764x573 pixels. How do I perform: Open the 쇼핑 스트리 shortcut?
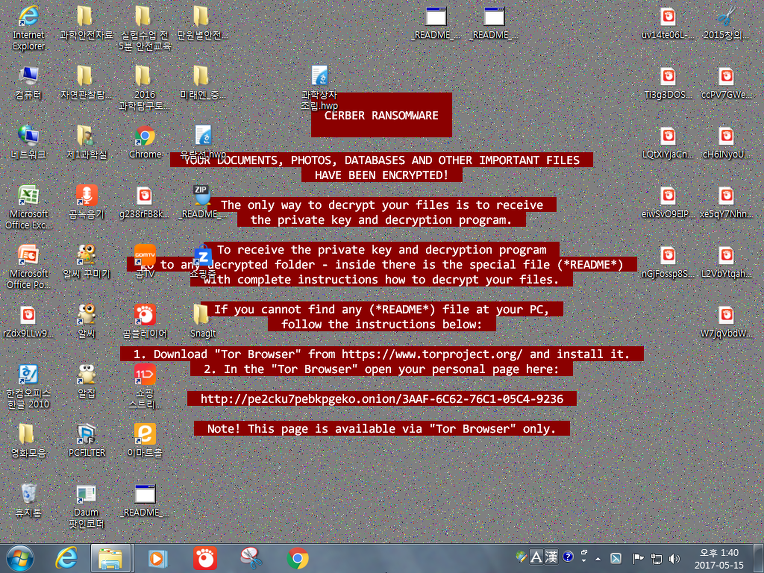point(145,386)
